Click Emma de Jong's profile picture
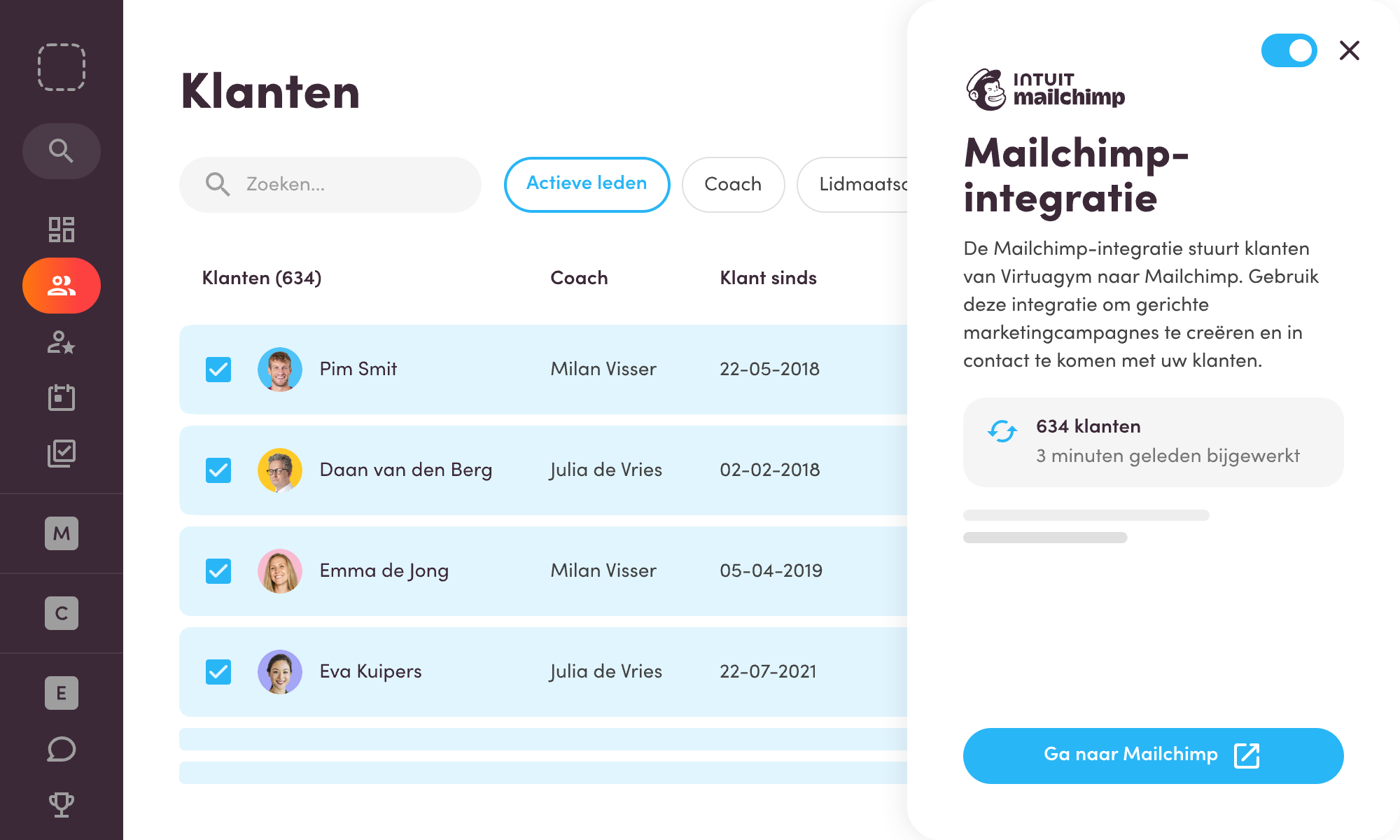 (280, 570)
